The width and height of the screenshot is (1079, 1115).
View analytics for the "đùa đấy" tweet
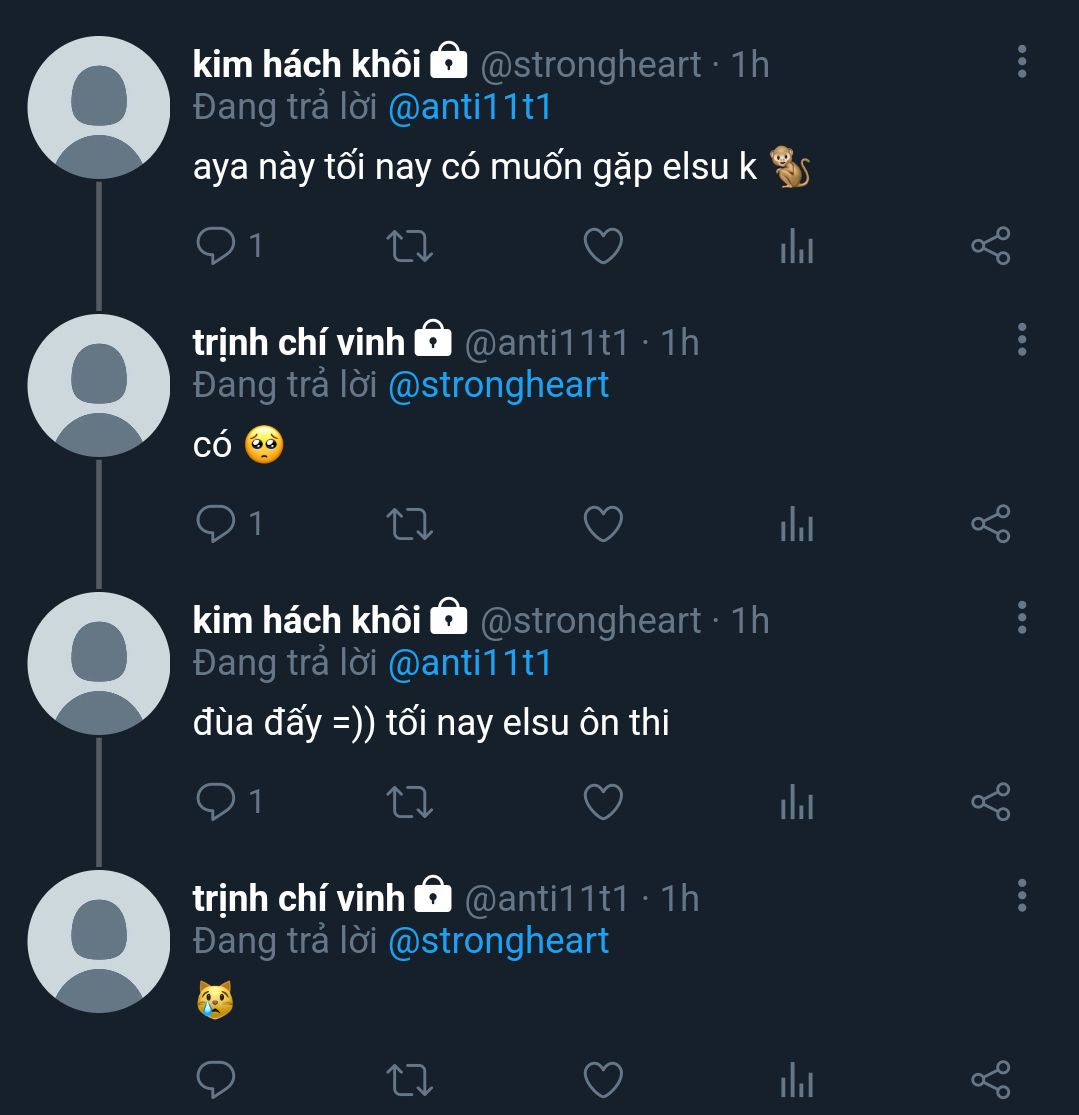point(797,802)
